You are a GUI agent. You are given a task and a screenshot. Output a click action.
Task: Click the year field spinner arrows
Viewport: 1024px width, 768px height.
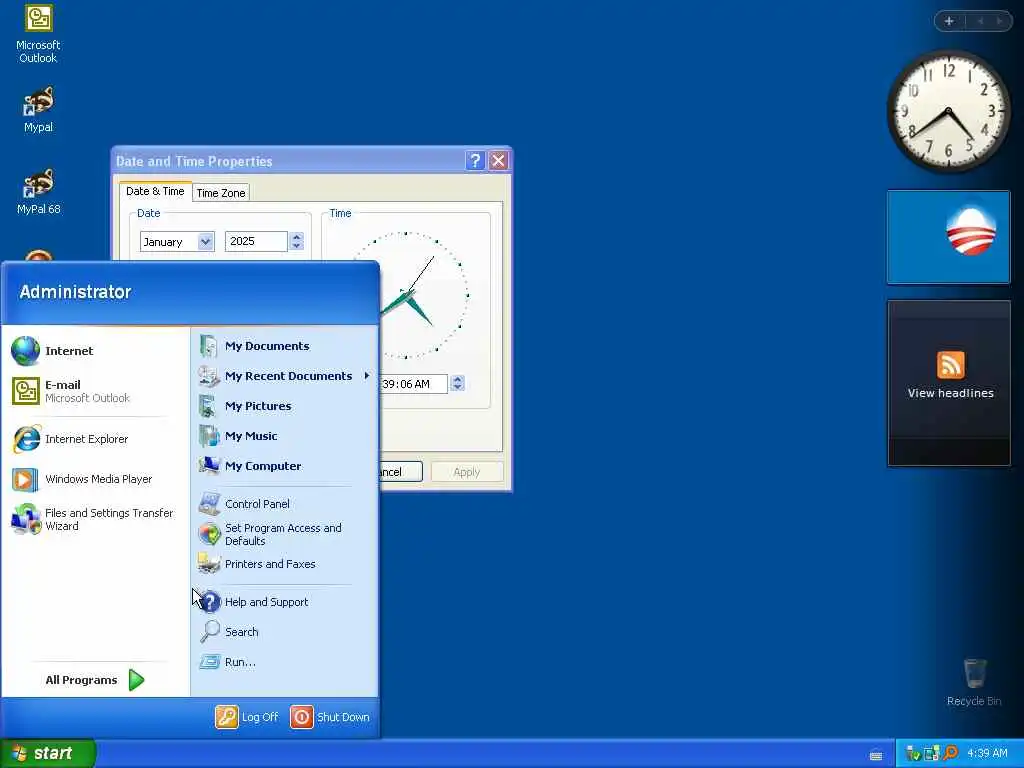(x=297, y=242)
